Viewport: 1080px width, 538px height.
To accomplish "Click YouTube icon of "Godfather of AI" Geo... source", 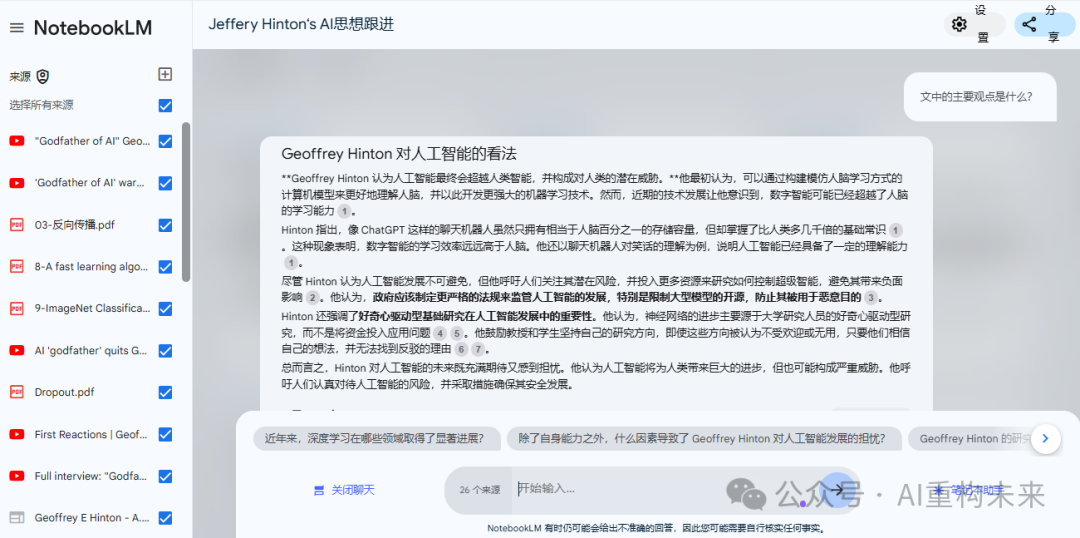I will [x=17, y=141].
